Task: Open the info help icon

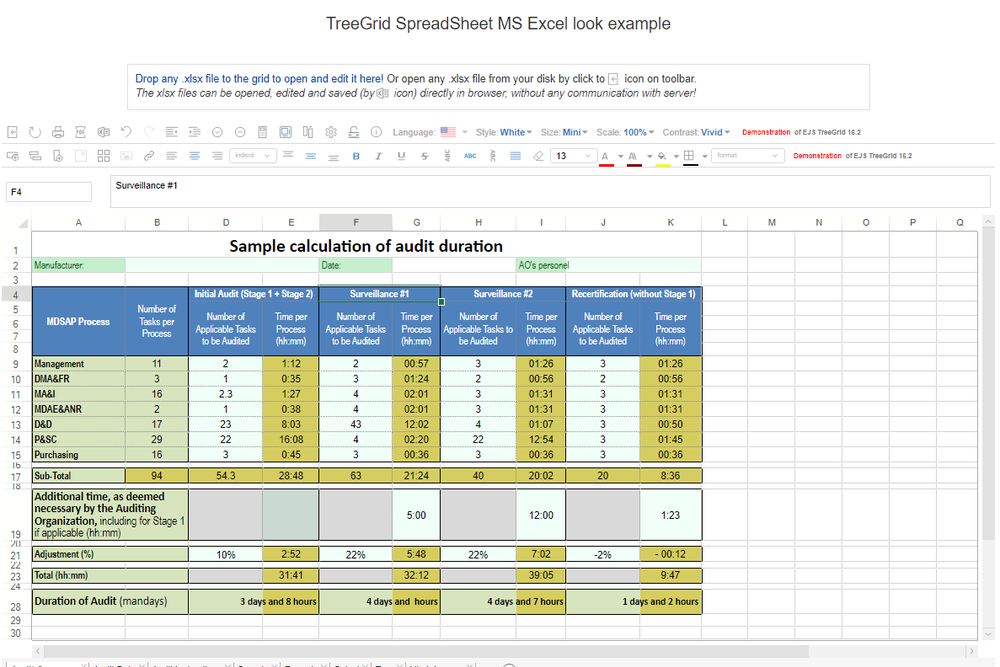Action: [376, 132]
